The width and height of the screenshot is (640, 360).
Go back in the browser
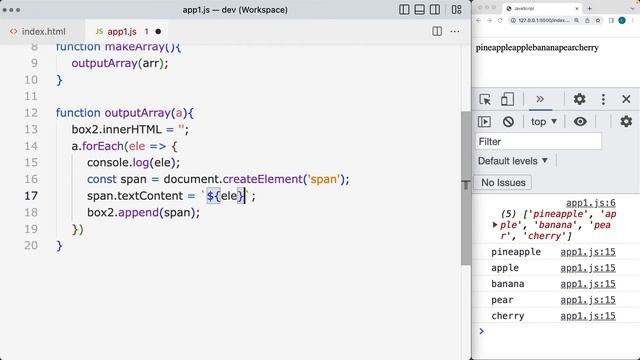tap(478, 20)
